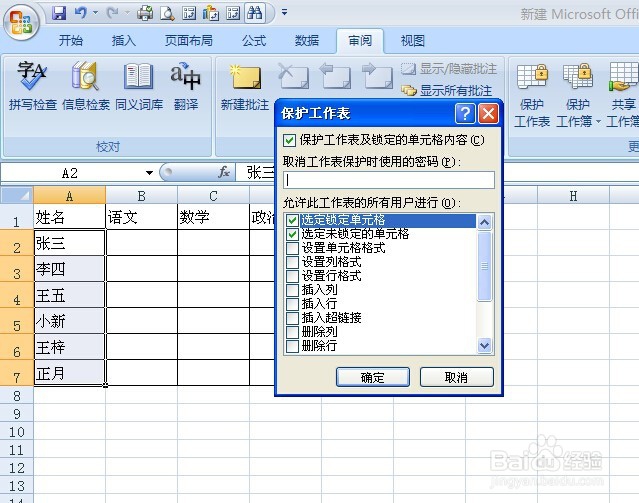
Task: Check the 插入列 permission
Action: pos(292,290)
